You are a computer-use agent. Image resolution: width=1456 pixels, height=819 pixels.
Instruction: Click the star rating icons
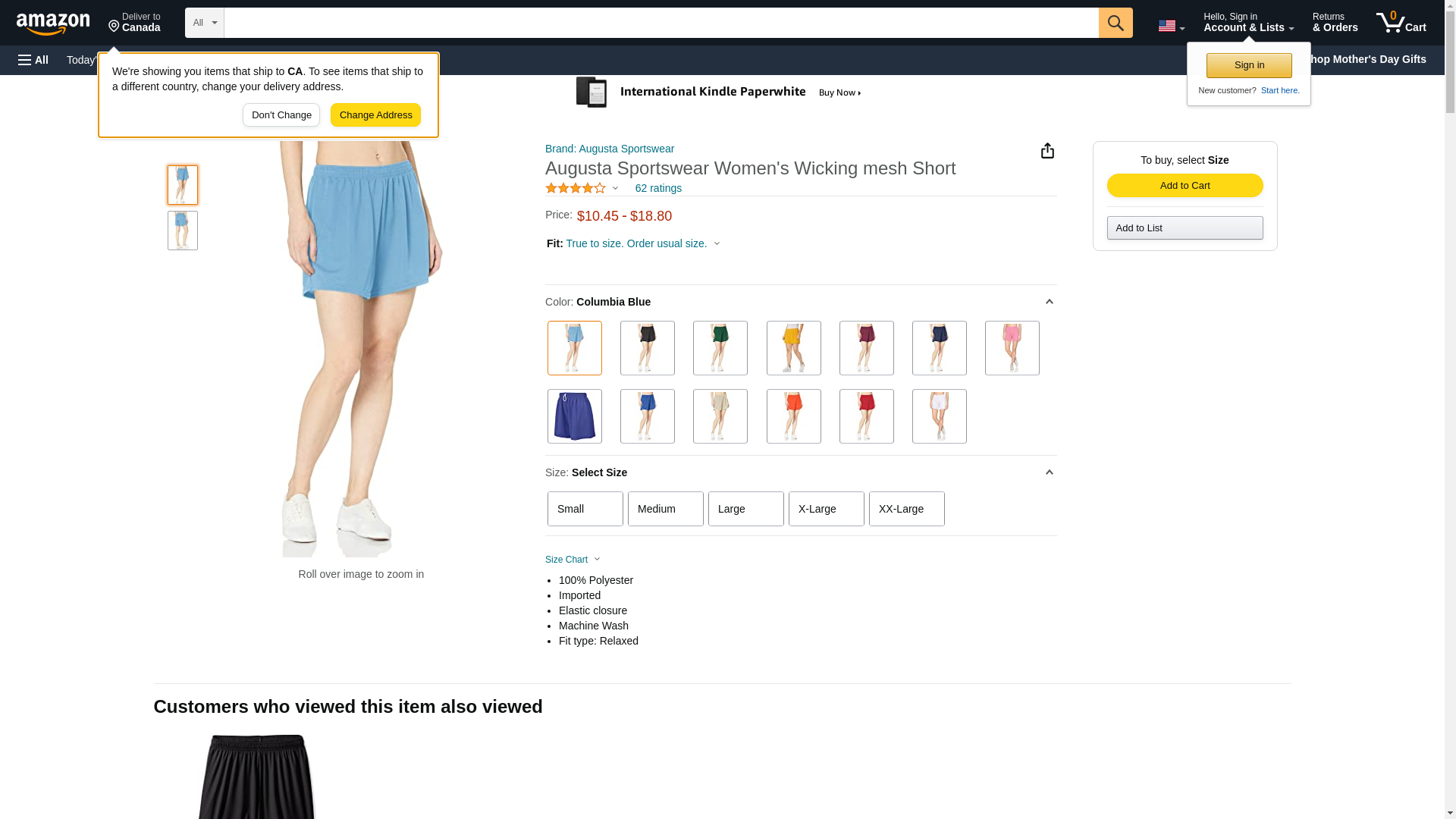(x=576, y=188)
